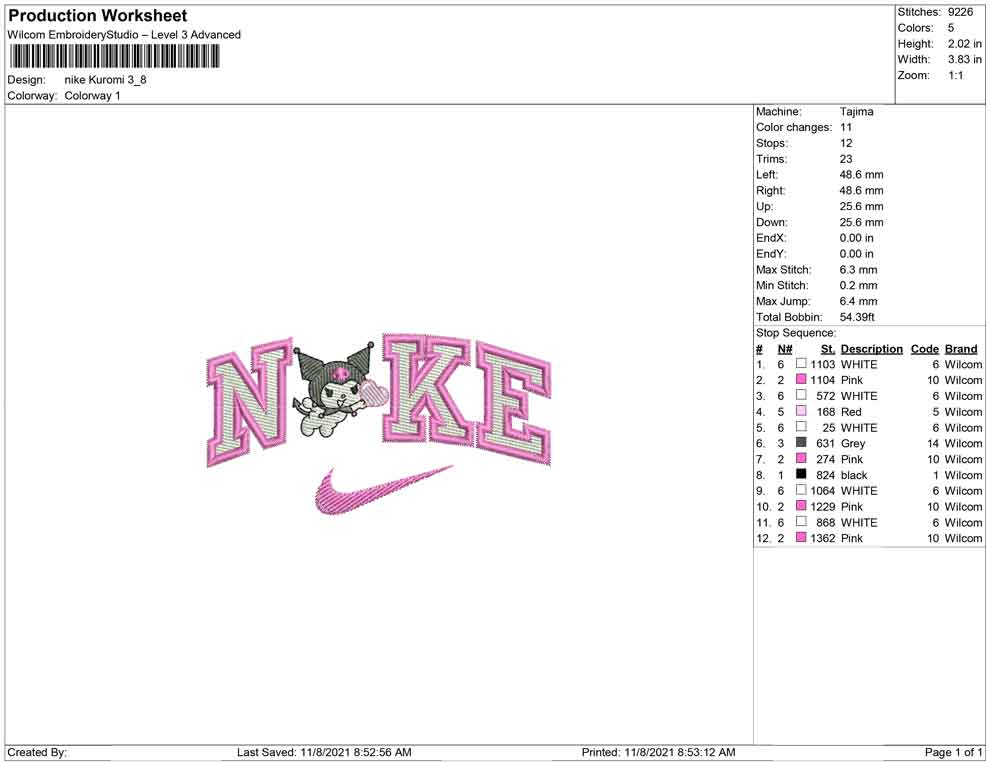Click the Max Stitch value 6.3 mm
Image resolution: width=990 pixels, height=762 pixels.
[x=859, y=270]
